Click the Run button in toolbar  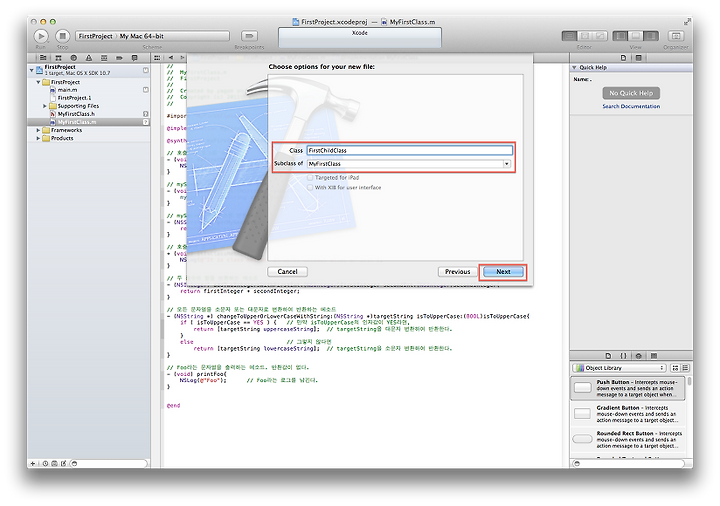point(41,36)
